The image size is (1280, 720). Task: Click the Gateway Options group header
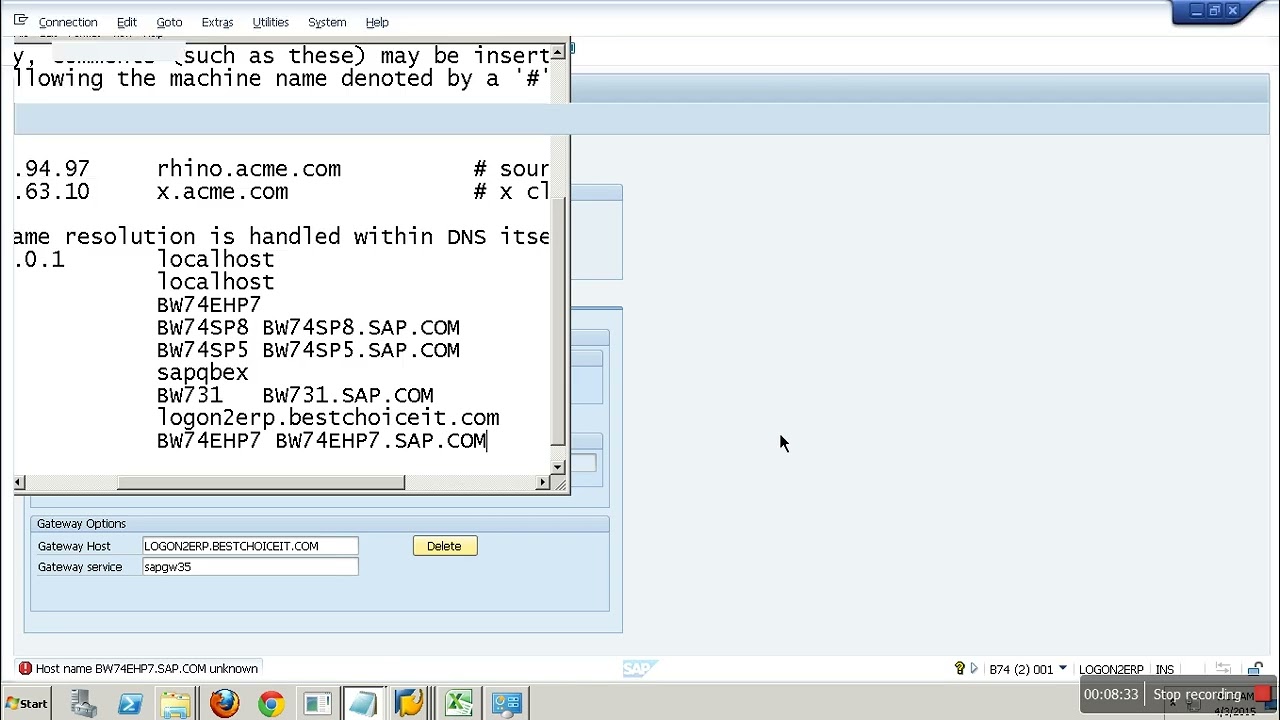[319, 524]
